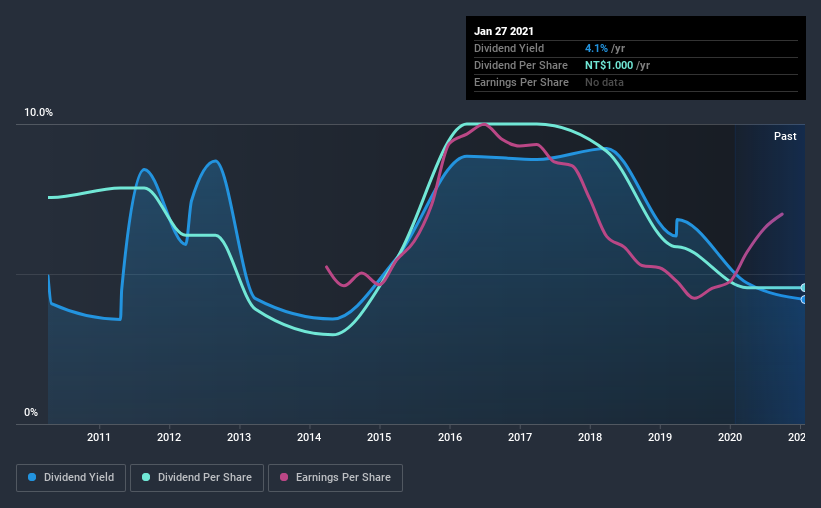Select the 2013 x-axis label
Image resolution: width=821 pixels, height=508 pixels.
pyautogui.click(x=239, y=437)
